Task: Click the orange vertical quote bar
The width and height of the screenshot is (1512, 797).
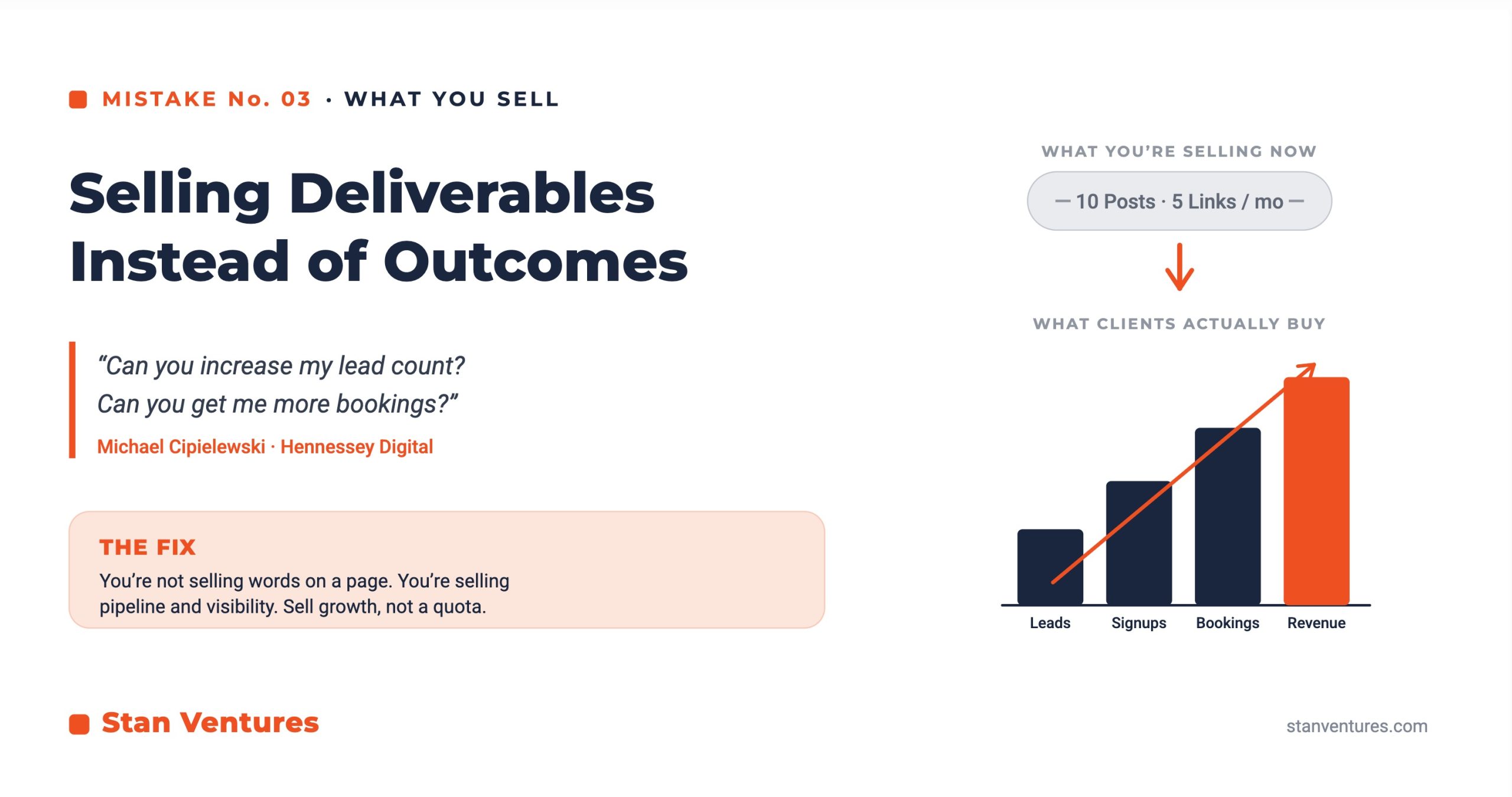Action: click(72, 400)
